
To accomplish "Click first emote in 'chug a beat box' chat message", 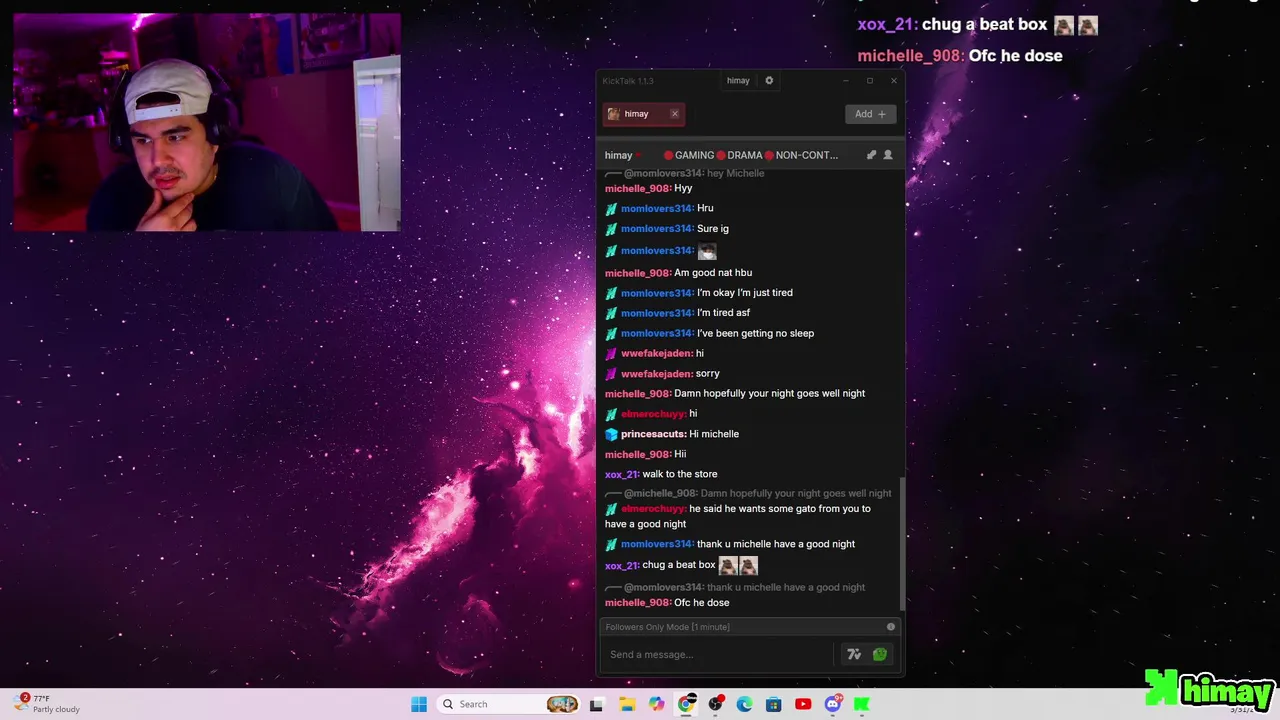I will [x=728, y=565].
